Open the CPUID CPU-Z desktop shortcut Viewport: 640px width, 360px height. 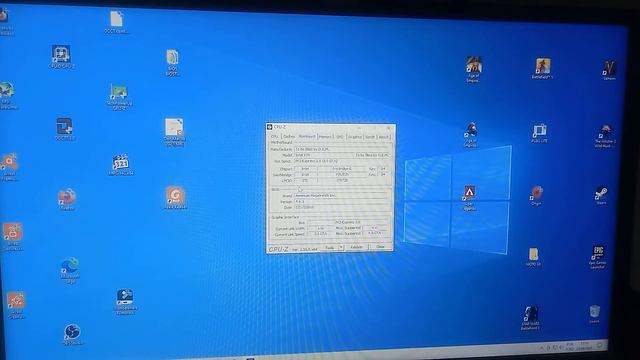61,56
